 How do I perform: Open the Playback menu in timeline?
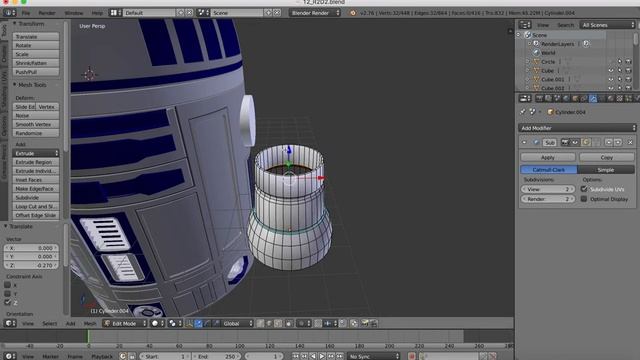click(102, 356)
